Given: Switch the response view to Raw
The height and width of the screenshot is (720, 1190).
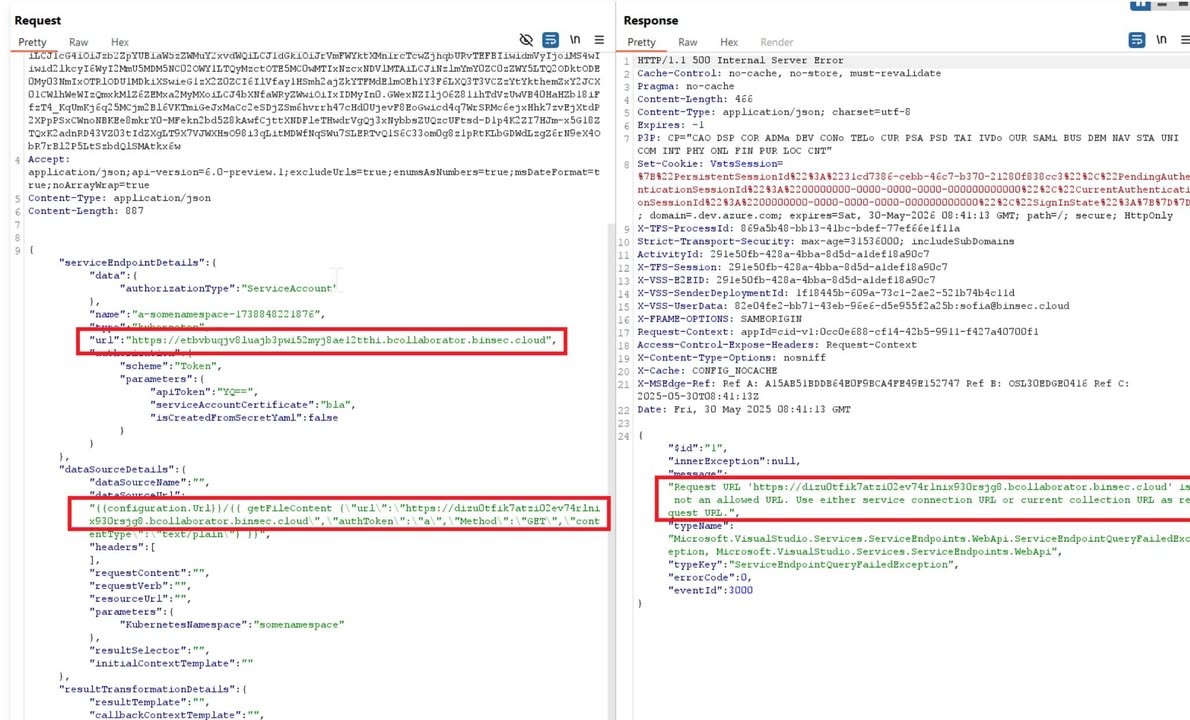Looking at the screenshot, I should point(688,41).
